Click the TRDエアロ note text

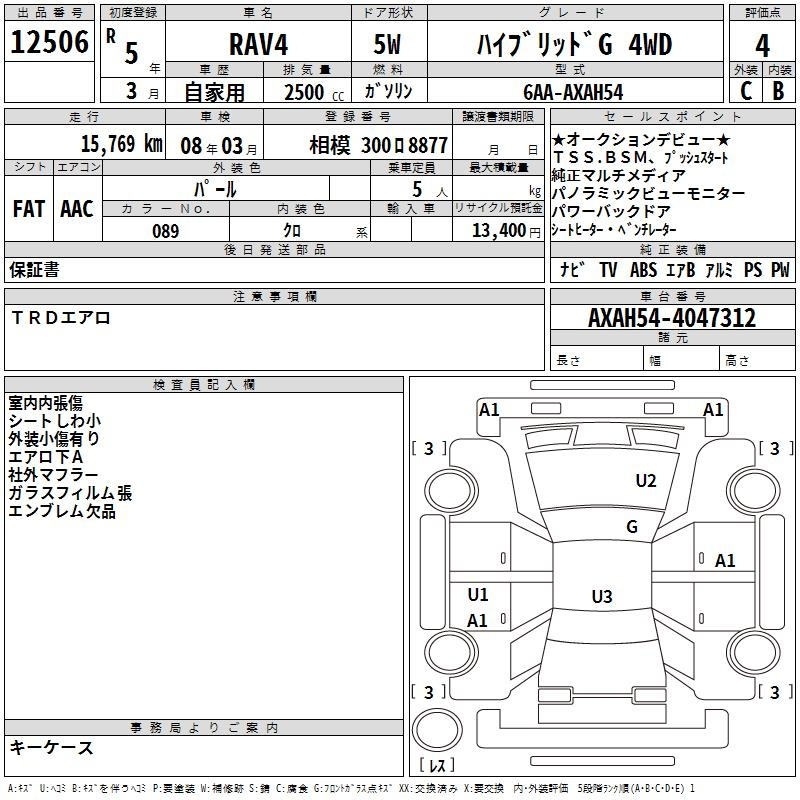coord(61,318)
